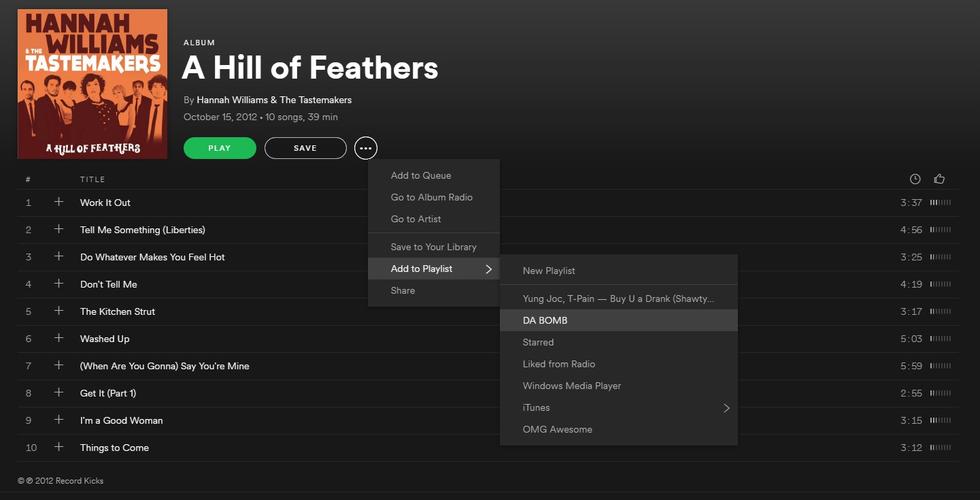980x500 pixels.
Task: Choose the DA BOMB playlist
Action: [x=545, y=321]
